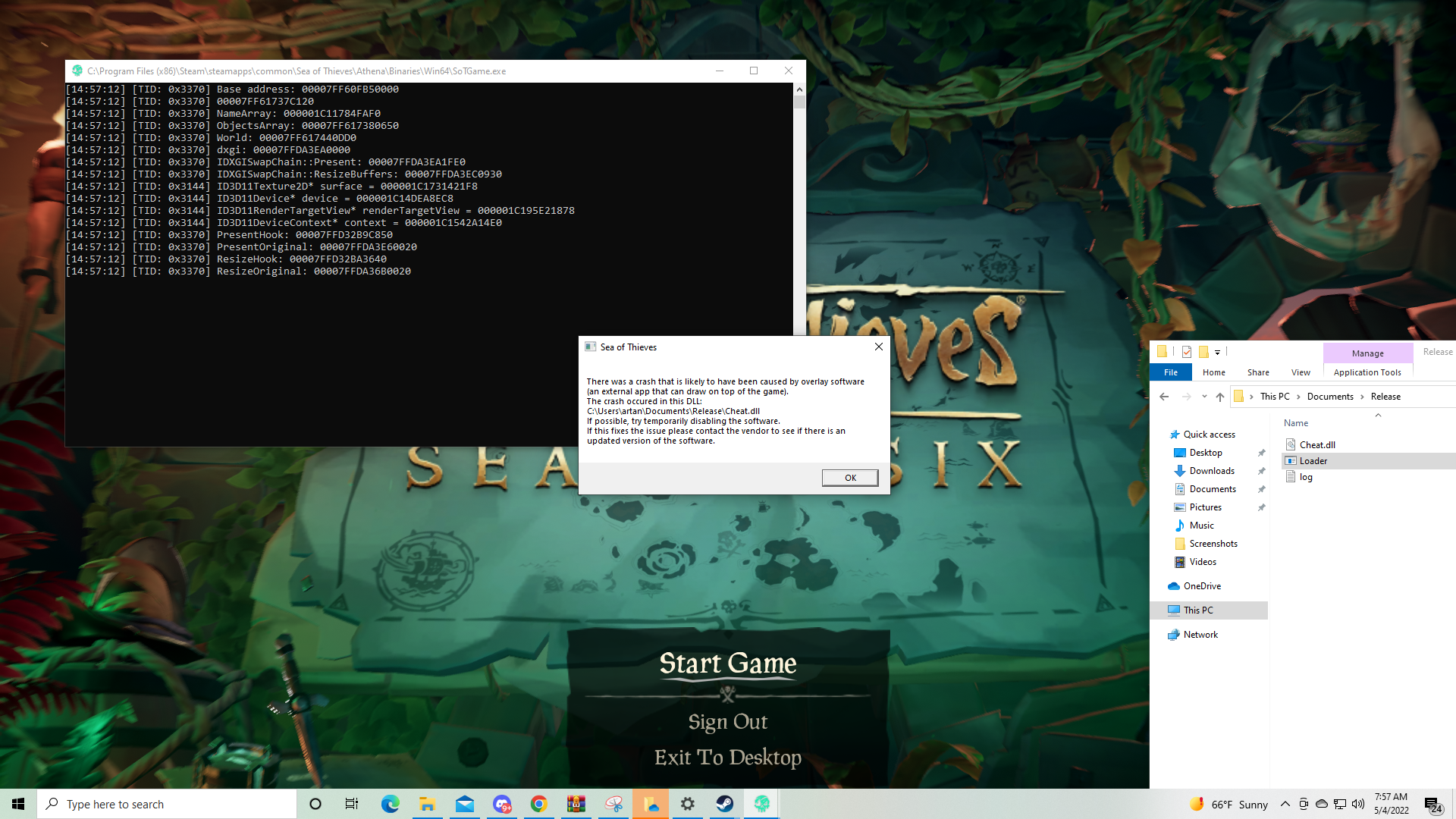Image resolution: width=1456 pixels, height=819 pixels.
Task: Click Documents in the address bar breadcrumb
Action: click(x=1330, y=397)
